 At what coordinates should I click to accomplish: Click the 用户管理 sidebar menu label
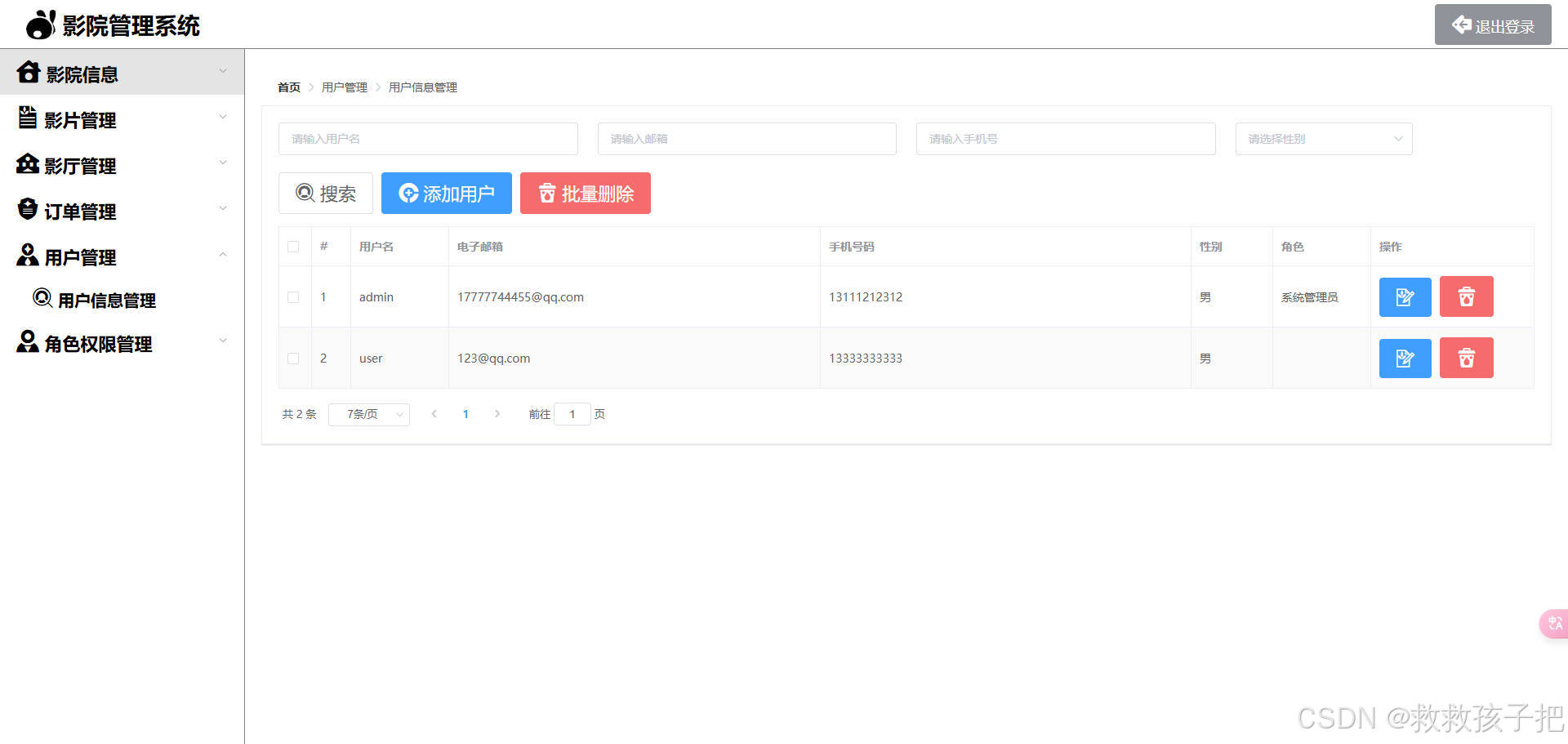coord(80,257)
